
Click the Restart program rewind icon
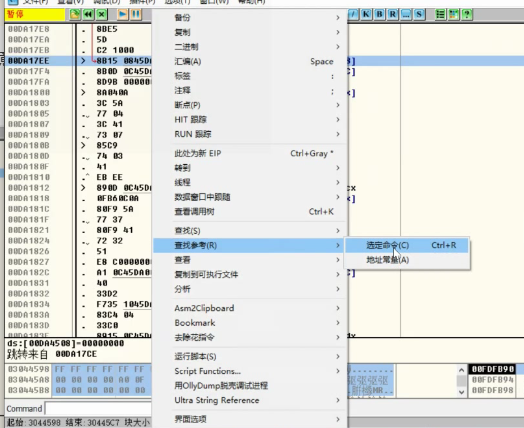click(88, 14)
